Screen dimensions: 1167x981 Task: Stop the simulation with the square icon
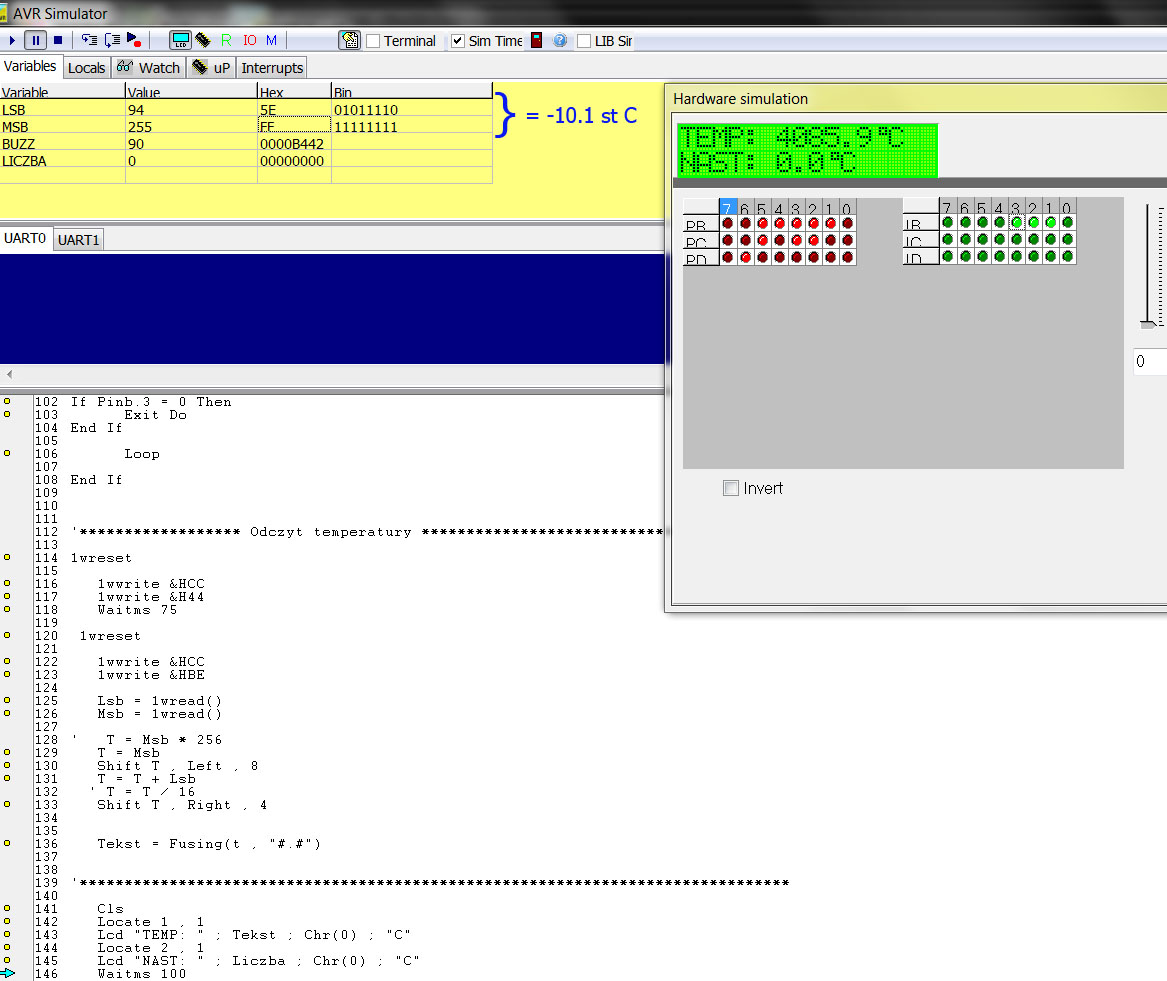pyautogui.click(x=58, y=40)
